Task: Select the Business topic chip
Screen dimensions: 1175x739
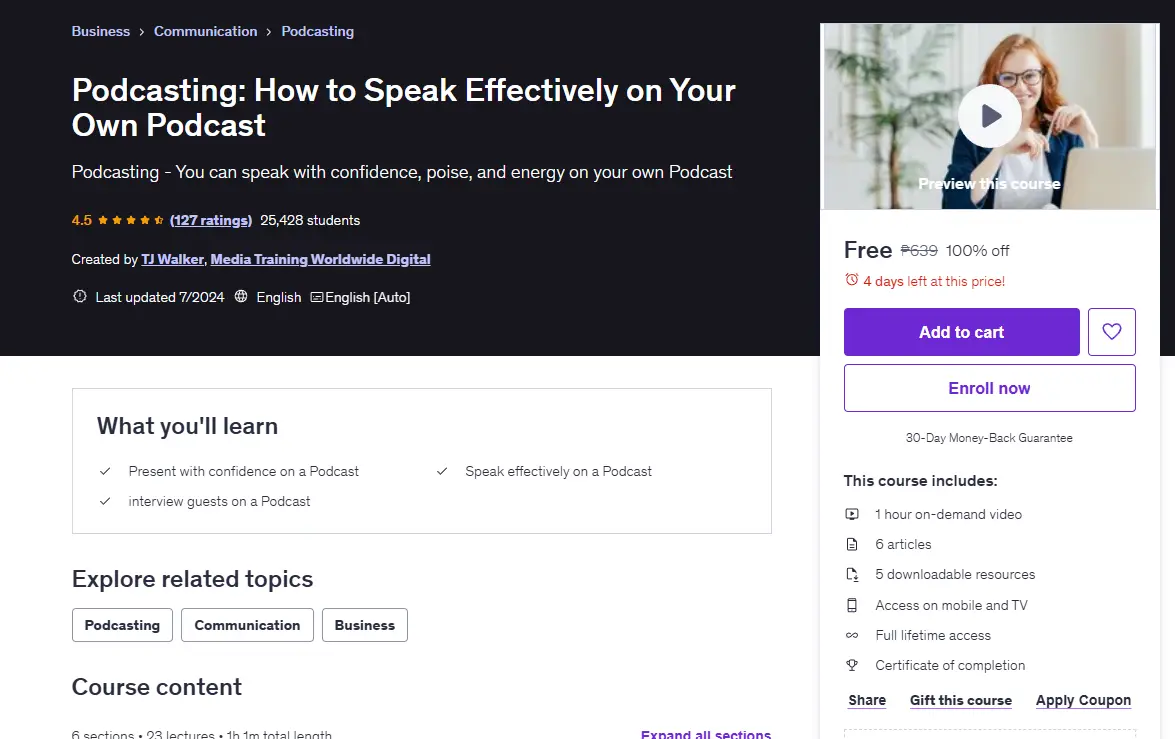Action: 365,625
